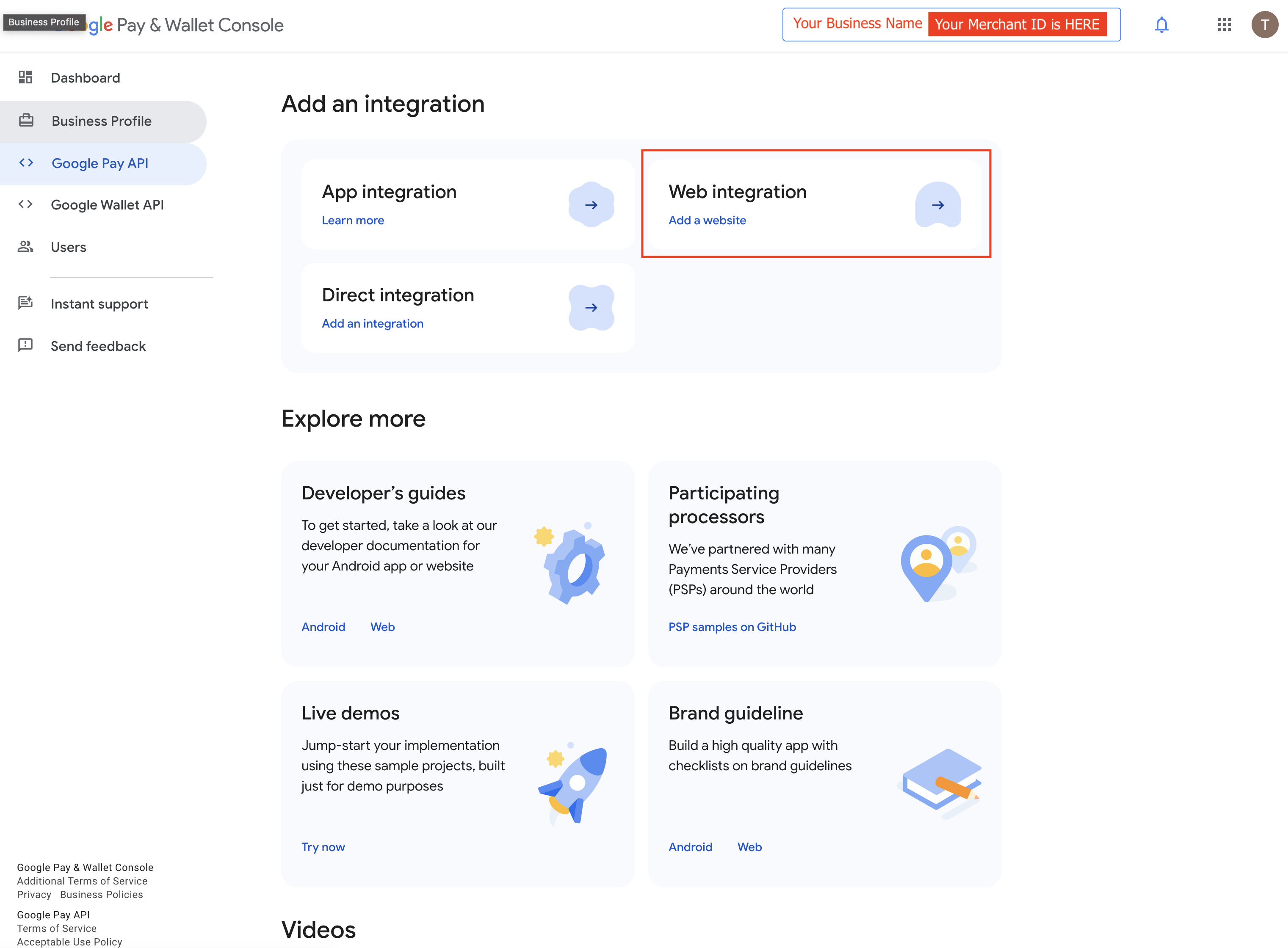The height and width of the screenshot is (948, 1288).
Task: Click the notifications bell icon
Action: point(1161,25)
